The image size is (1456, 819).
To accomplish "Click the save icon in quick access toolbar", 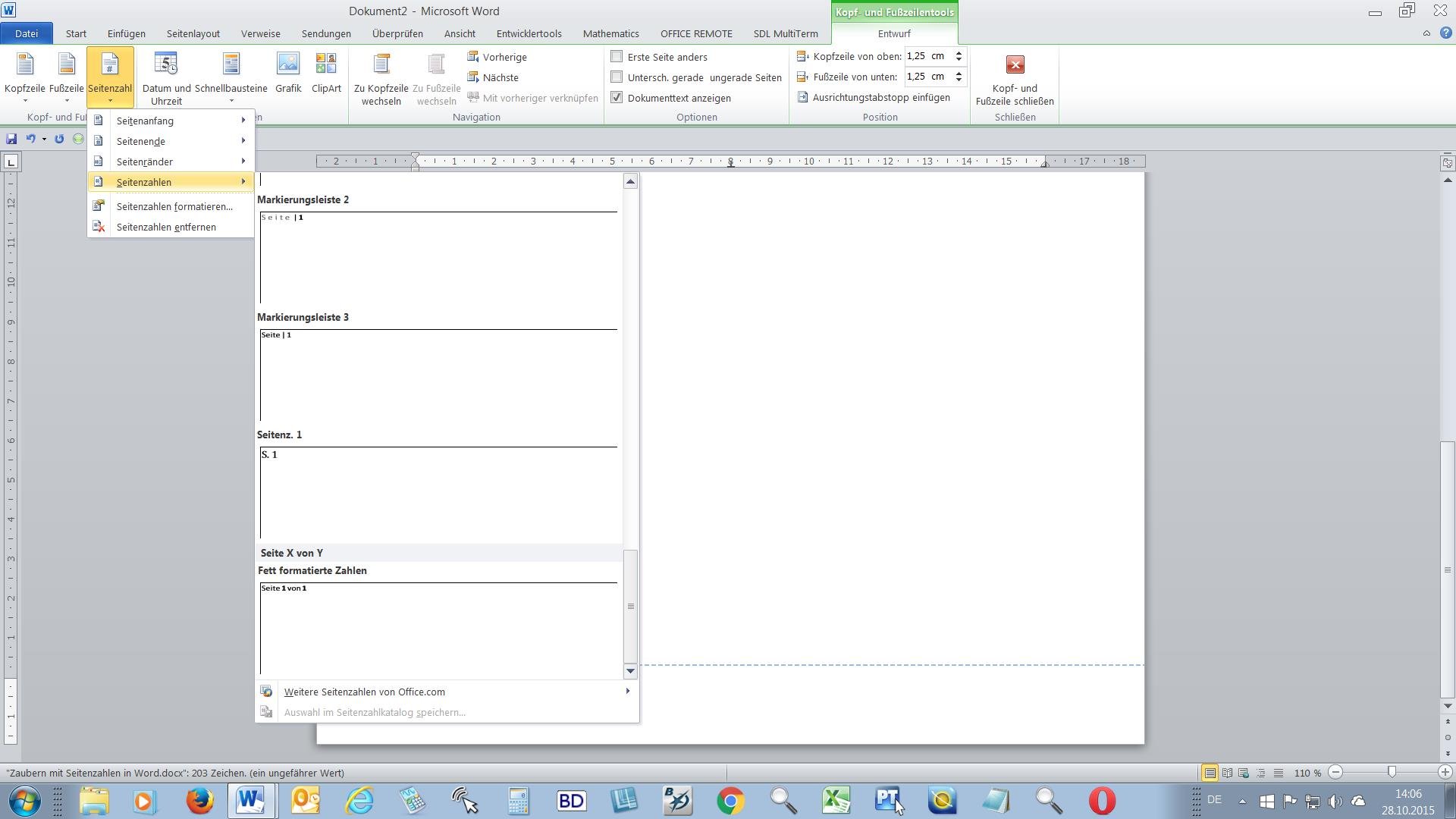I will pos(11,139).
